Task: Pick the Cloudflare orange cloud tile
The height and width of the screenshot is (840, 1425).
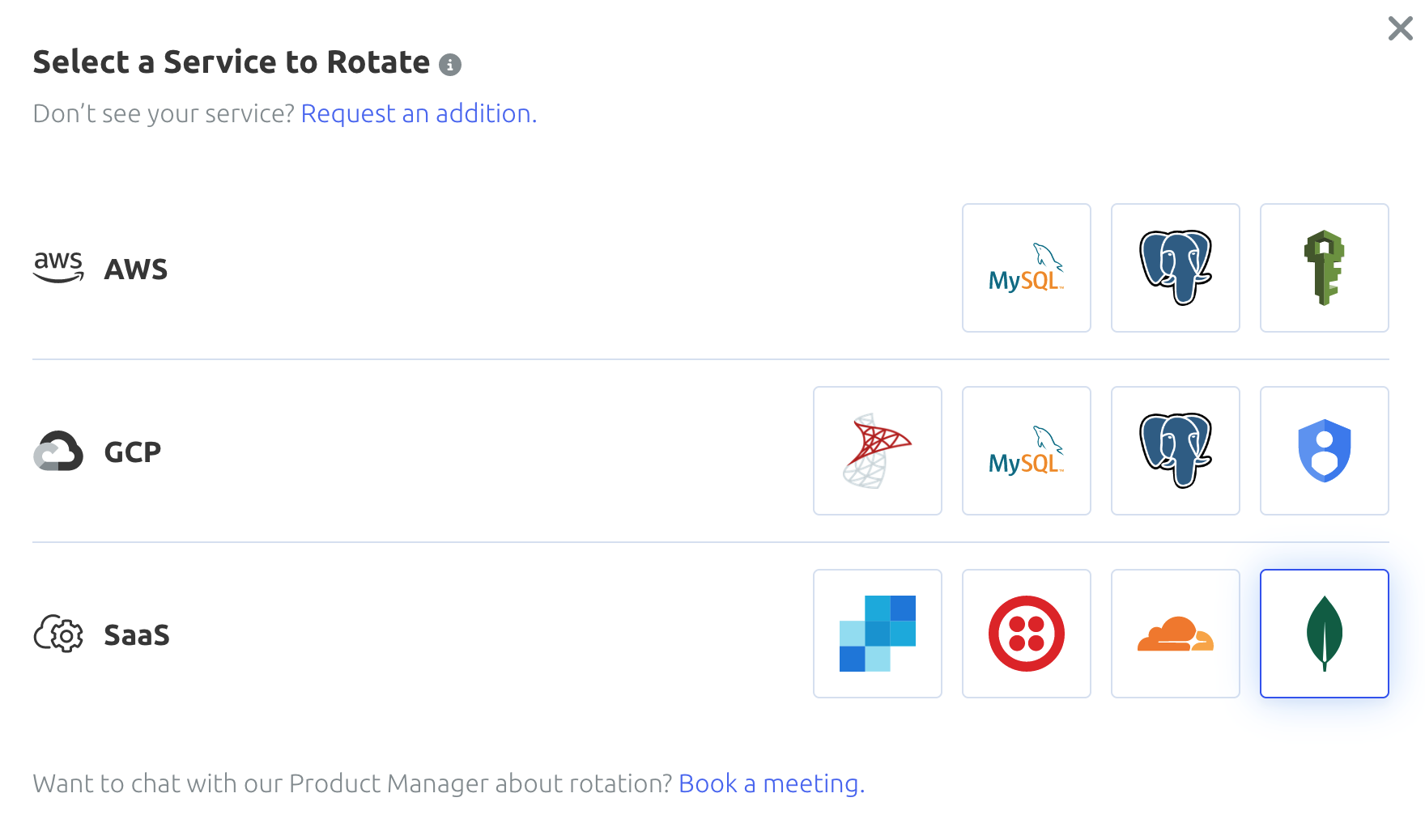Action: (1175, 634)
